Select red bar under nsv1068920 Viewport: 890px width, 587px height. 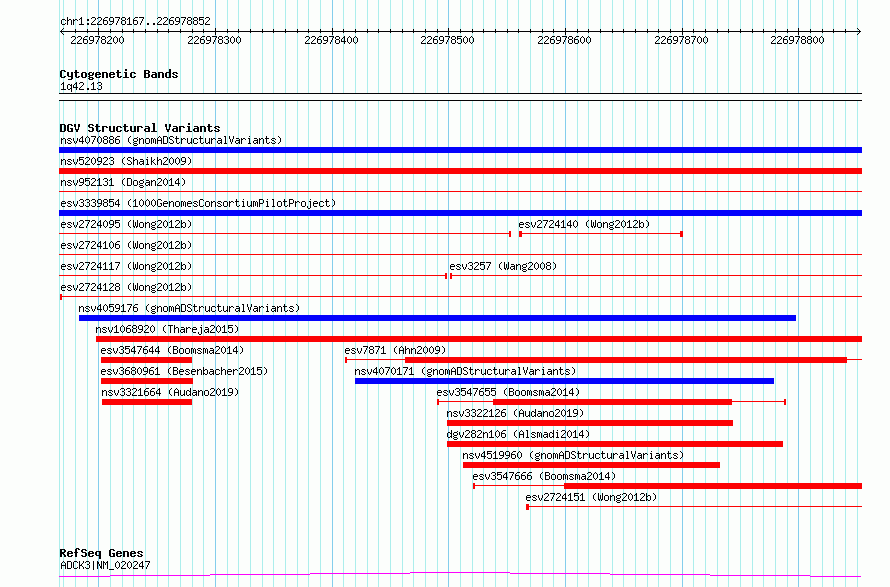pyautogui.click(x=479, y=339)
